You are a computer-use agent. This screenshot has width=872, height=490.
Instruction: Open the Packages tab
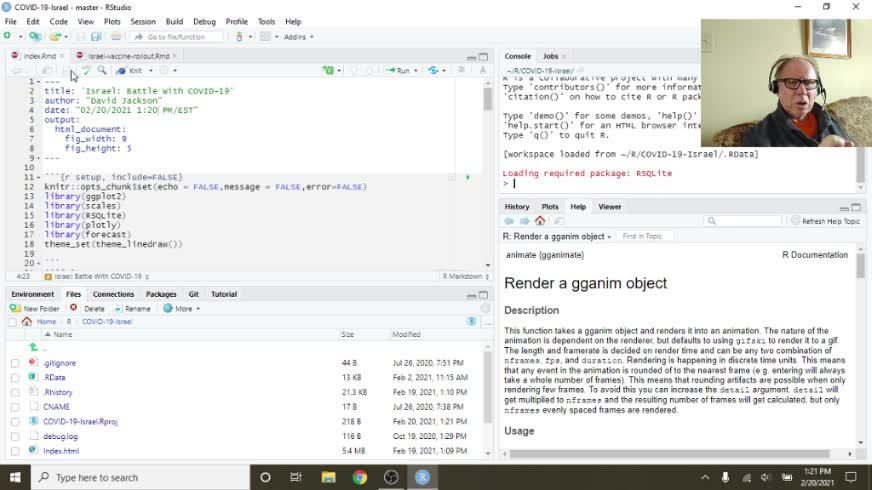point(161,294)
